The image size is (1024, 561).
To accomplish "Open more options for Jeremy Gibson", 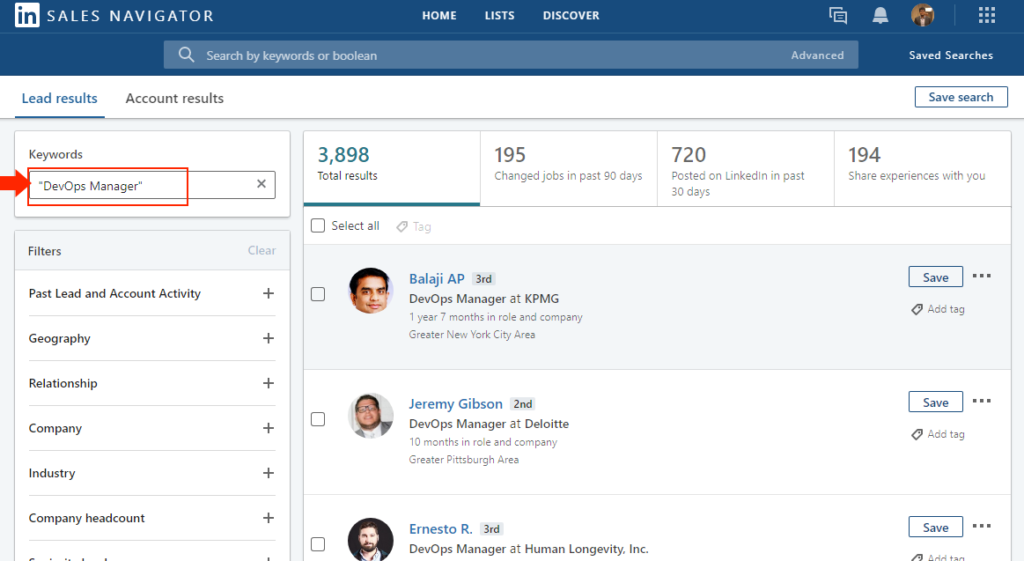I will click(x=982, y=401).
